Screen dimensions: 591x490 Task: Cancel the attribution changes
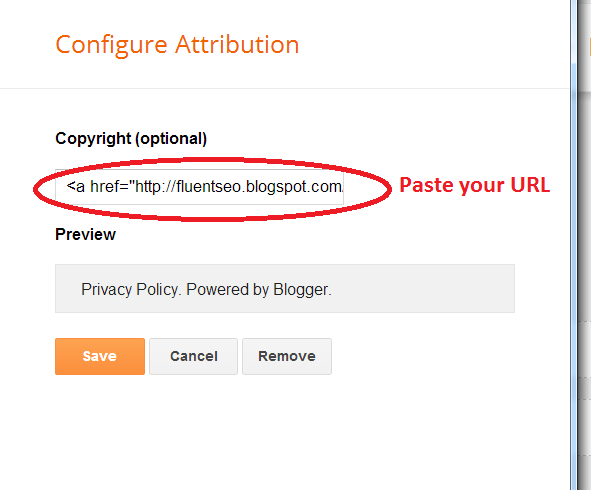(193, 356)
